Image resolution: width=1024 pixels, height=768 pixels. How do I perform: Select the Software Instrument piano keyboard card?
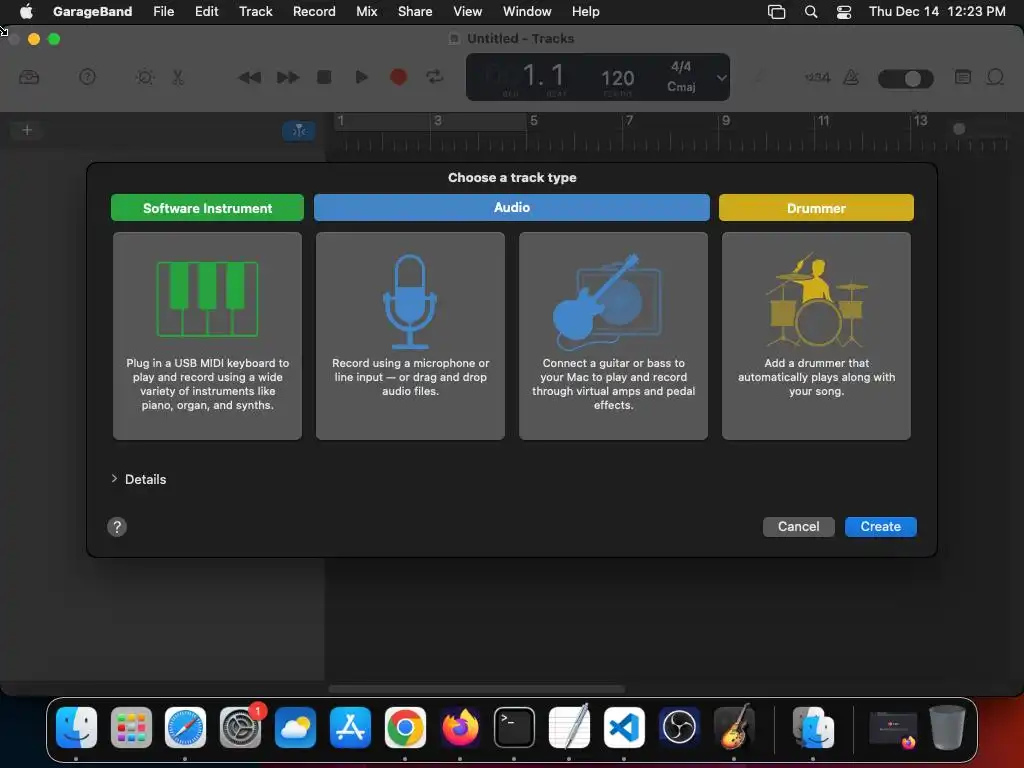point(207,336)
